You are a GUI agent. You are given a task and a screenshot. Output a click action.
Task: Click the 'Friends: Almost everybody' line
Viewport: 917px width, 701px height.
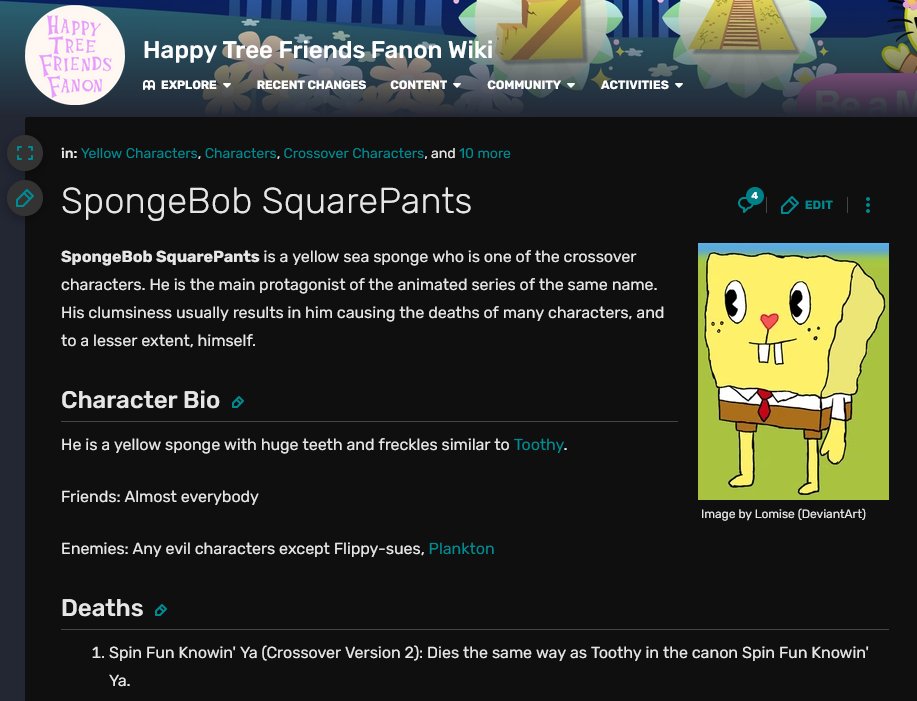(160, 496)
